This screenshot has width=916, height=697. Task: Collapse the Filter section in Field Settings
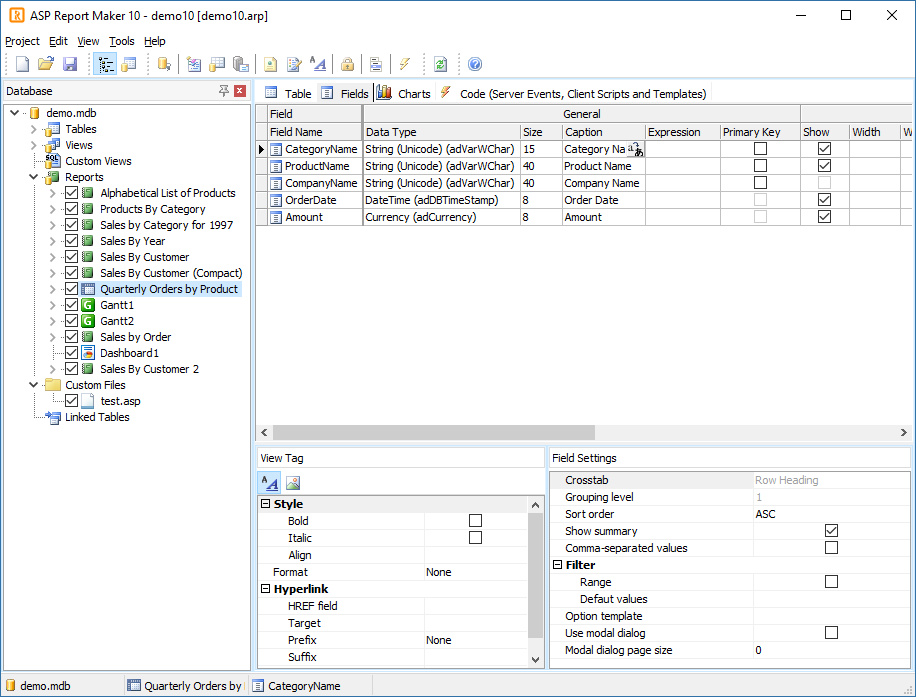point(558,565)
